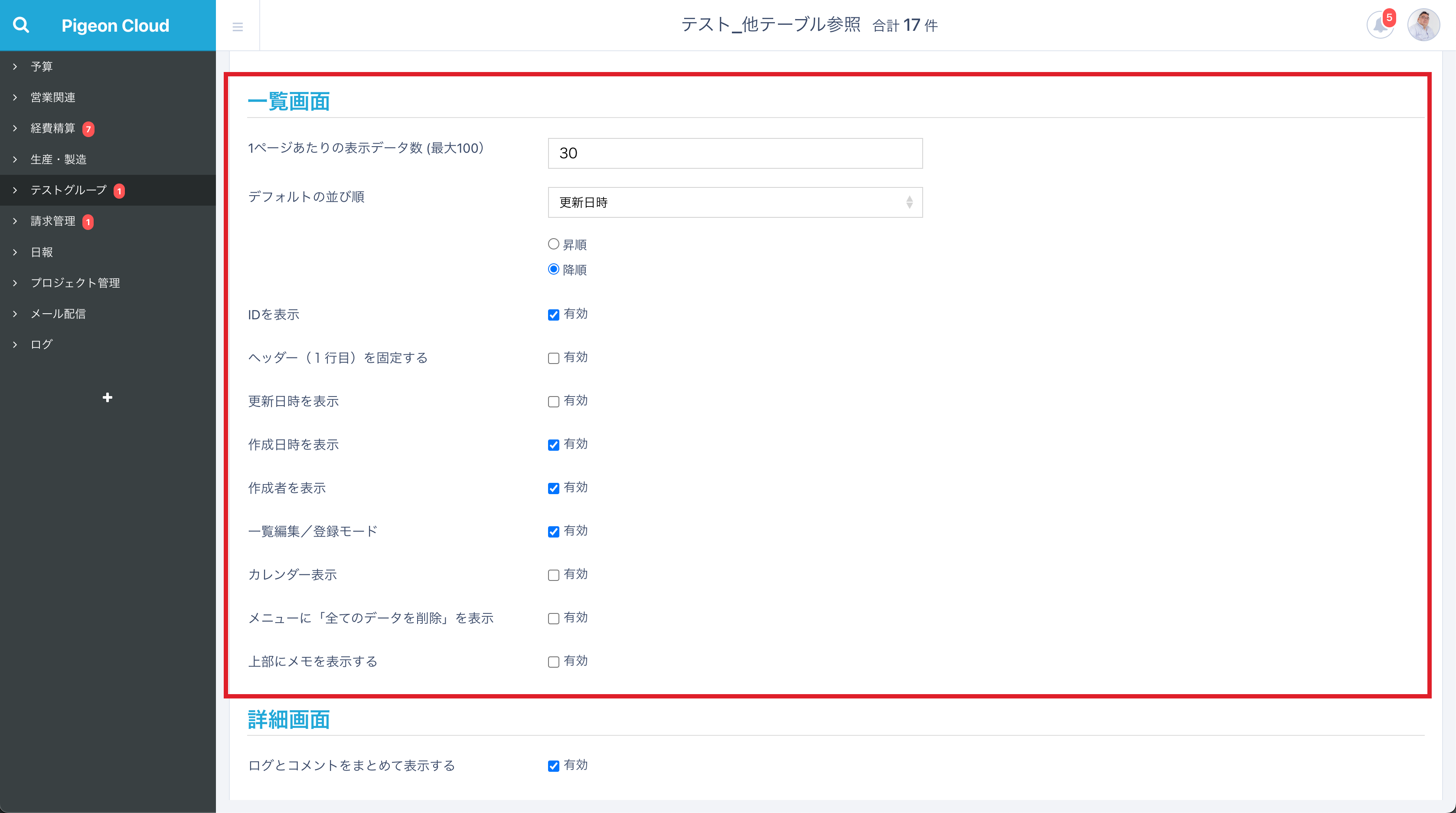Open the notification bell
This screenshot has height=813, width=1456.
click(1380, 26)
